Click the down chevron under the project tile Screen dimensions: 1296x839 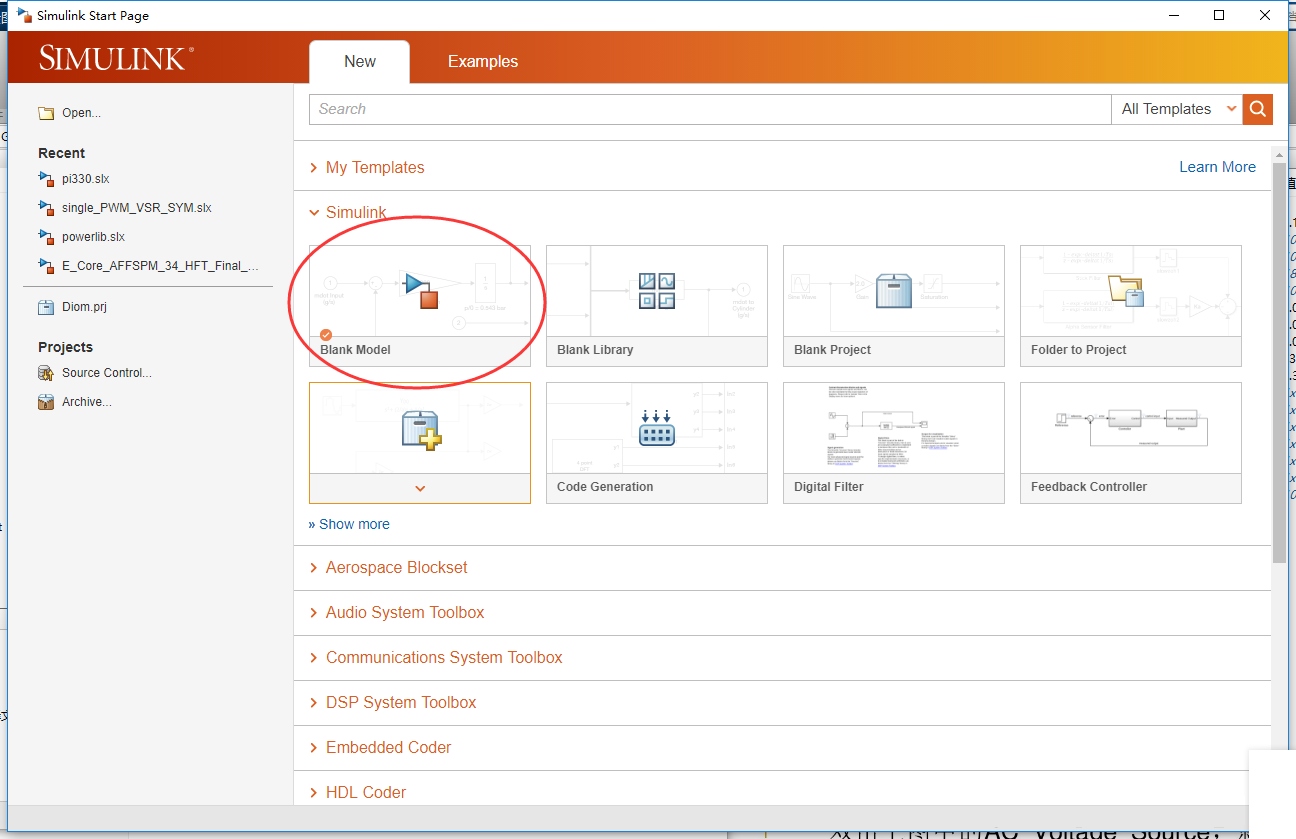420,488
